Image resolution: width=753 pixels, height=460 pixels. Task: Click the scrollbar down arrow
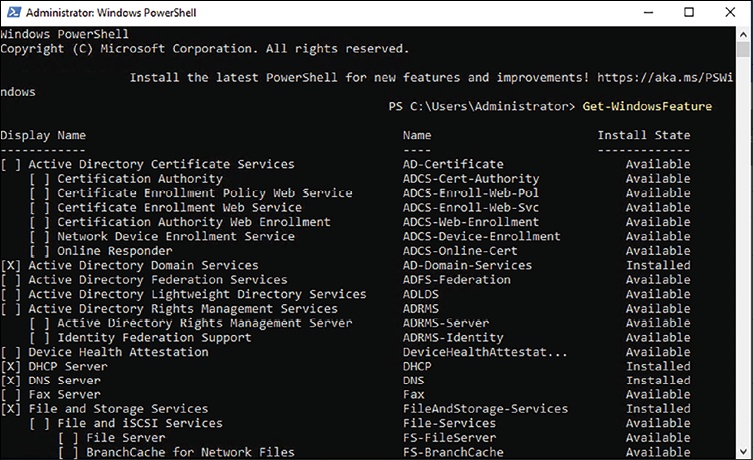pos(743,451)
